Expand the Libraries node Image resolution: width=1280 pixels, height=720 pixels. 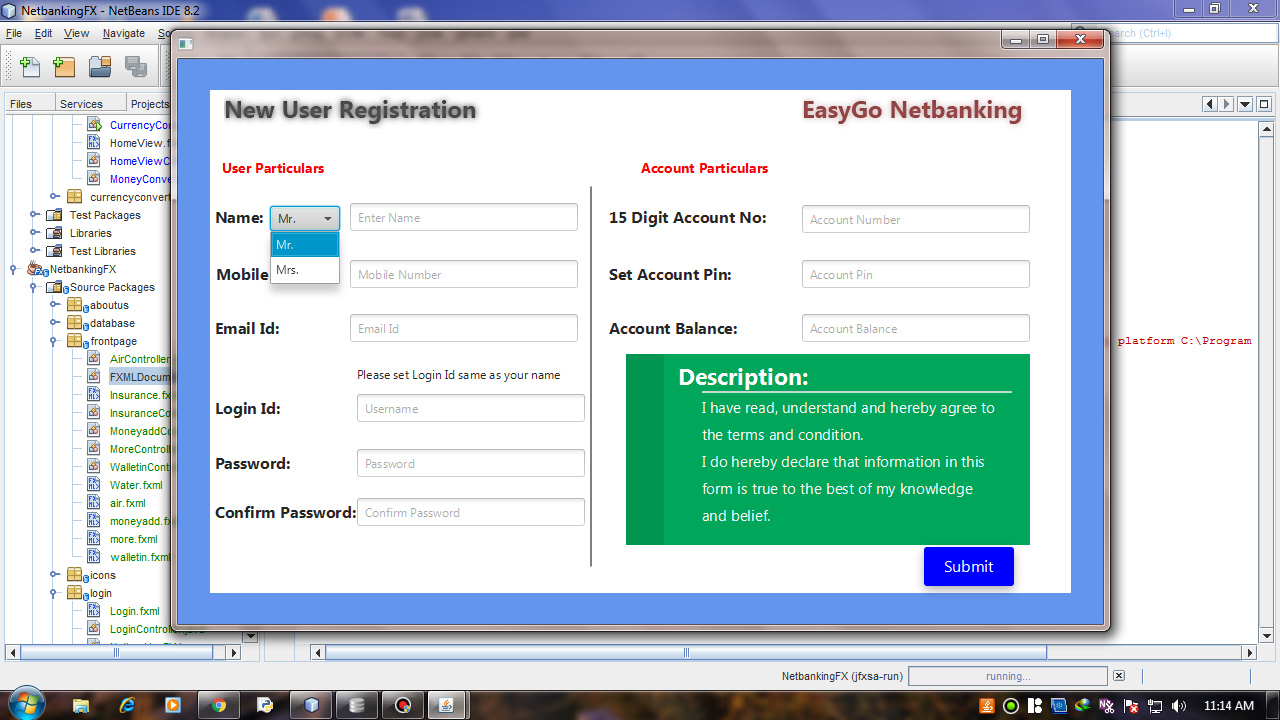click(34, 233)
